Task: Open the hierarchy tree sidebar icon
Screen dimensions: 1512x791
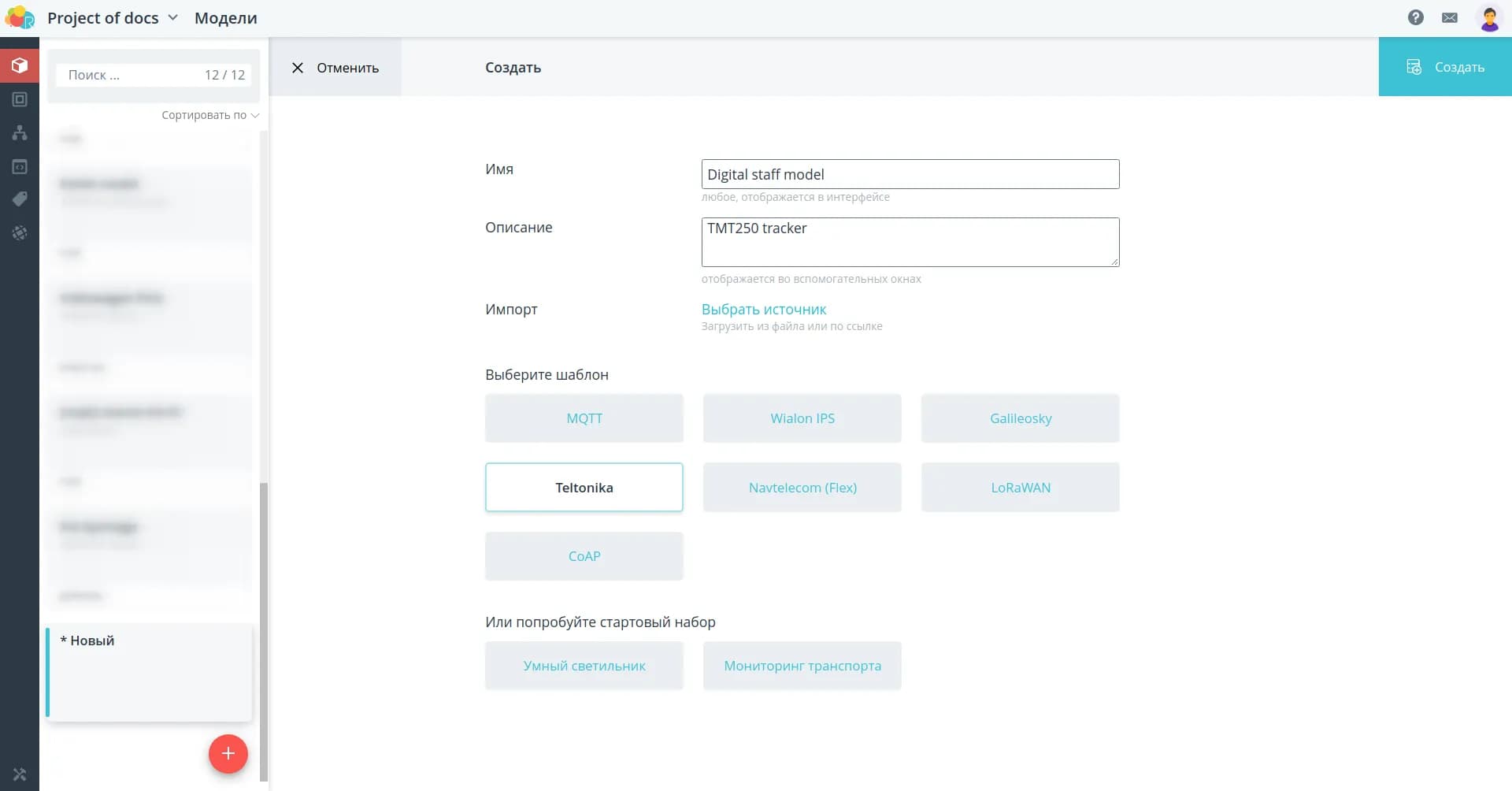Action: click(20, 132)
